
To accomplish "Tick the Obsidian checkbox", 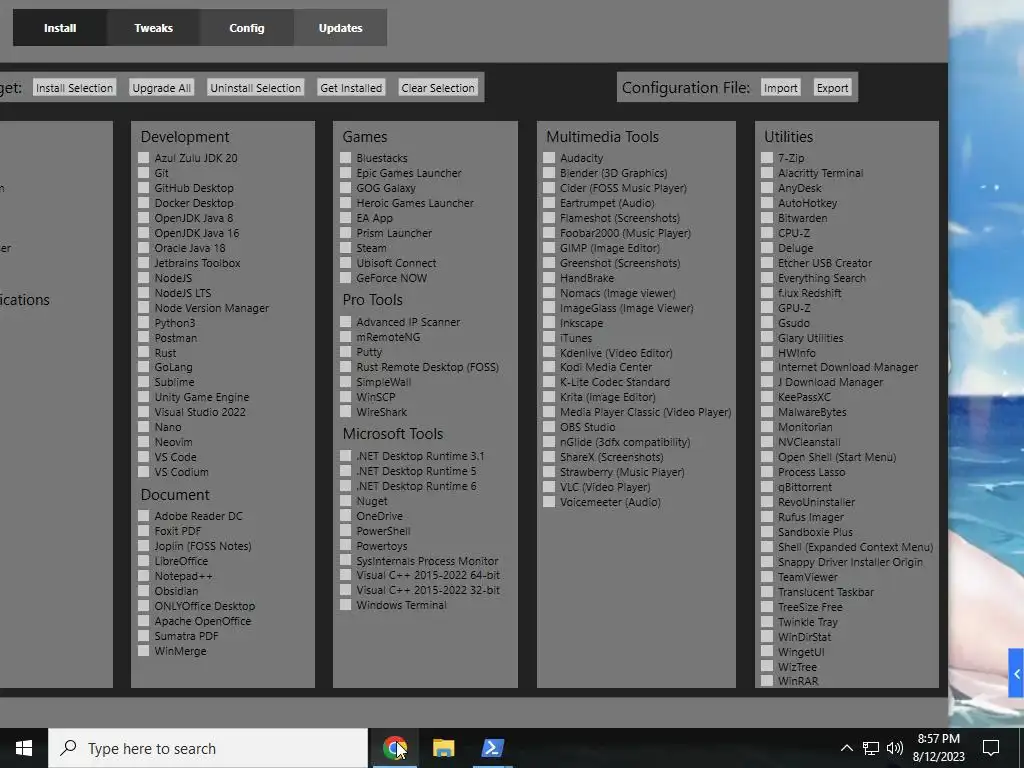I will click(144, 590).
